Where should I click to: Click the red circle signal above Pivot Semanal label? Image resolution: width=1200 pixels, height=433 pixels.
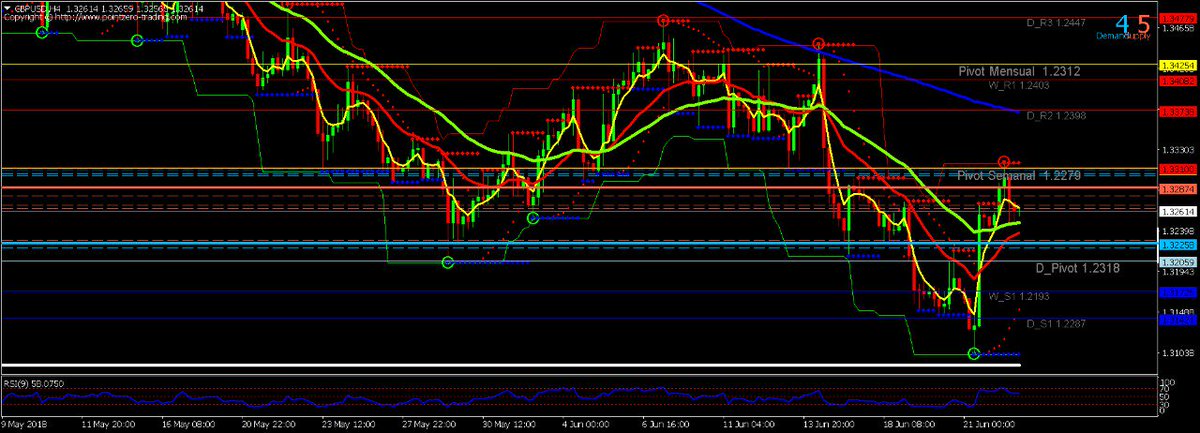[x=1004, y=161]
